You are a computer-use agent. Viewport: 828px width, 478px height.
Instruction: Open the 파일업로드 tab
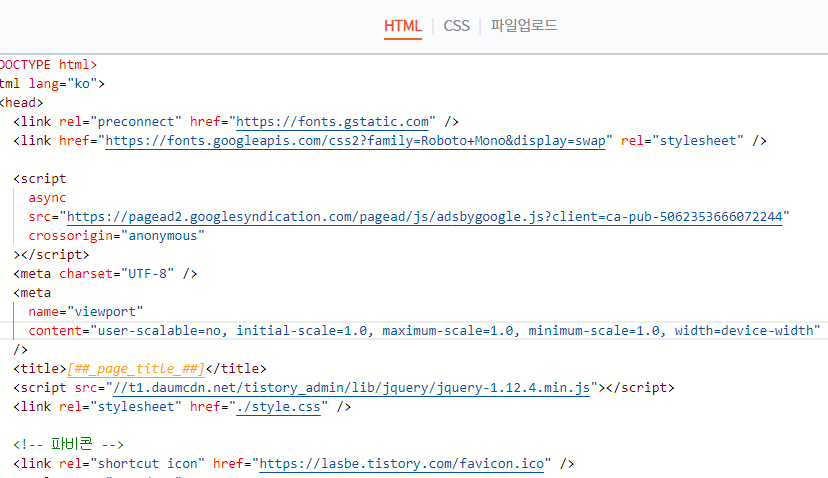click(523, 25)
